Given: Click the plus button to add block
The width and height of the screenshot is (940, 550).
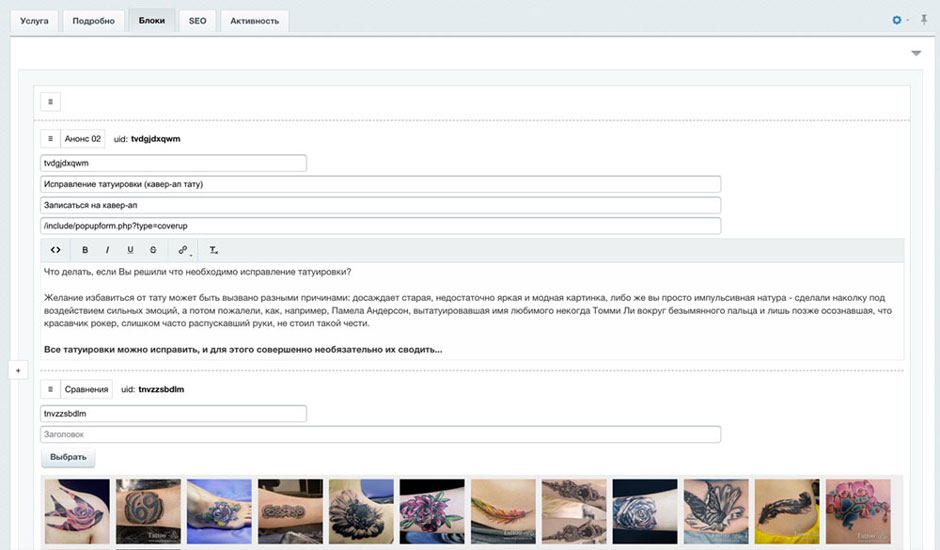Looking at the screenshot, I should coord(16,370).
